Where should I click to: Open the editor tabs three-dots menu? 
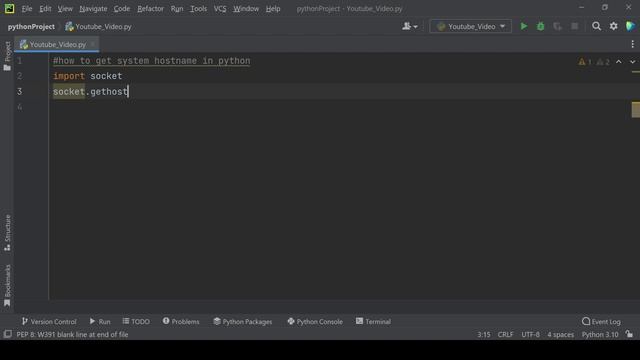tap(632, 44)
